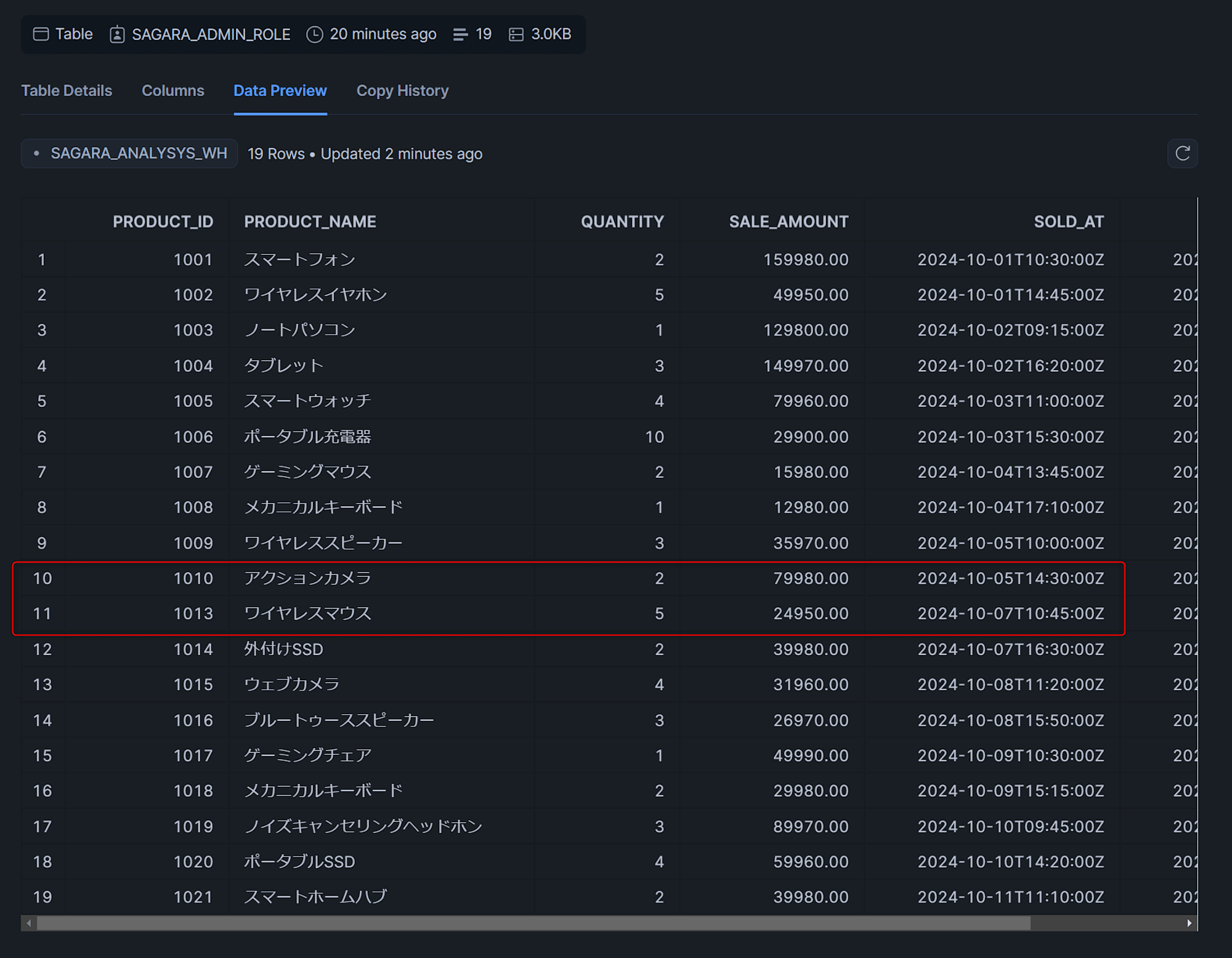Click the スマートウォッチ cell
Viewport: 1232px width, 958px height.
pos(307,401)
